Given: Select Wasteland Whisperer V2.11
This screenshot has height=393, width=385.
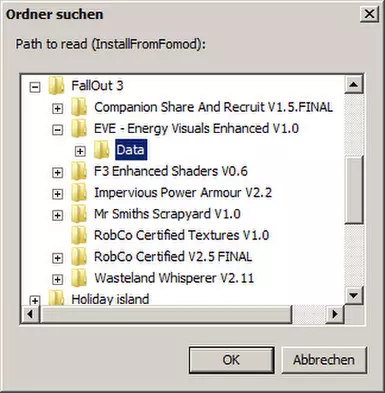Looking at the screenshot, I should point(174,278).
